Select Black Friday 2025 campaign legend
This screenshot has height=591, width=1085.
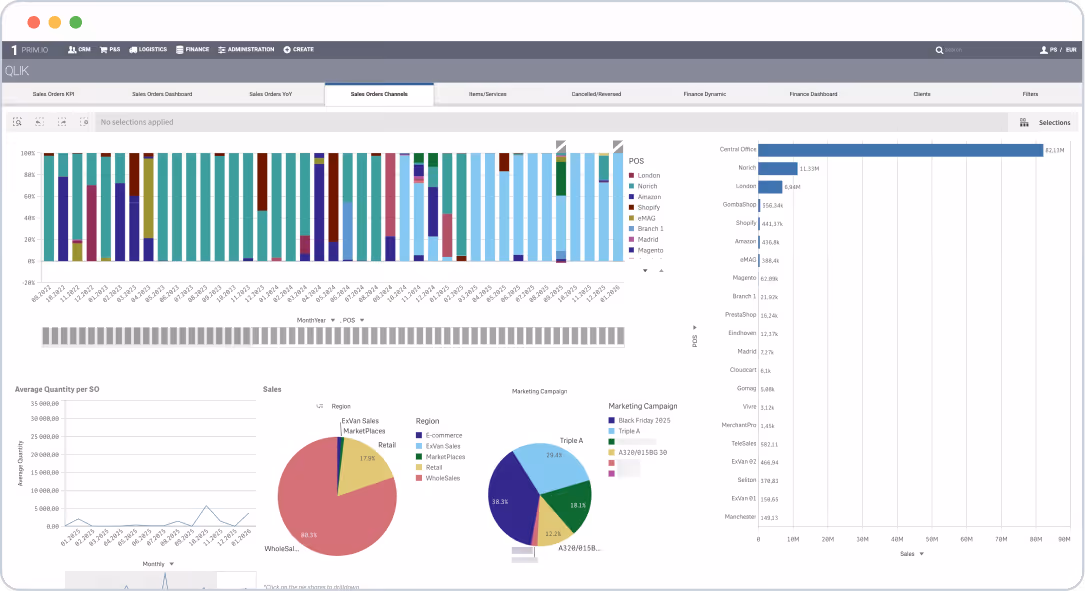(639, 421)
